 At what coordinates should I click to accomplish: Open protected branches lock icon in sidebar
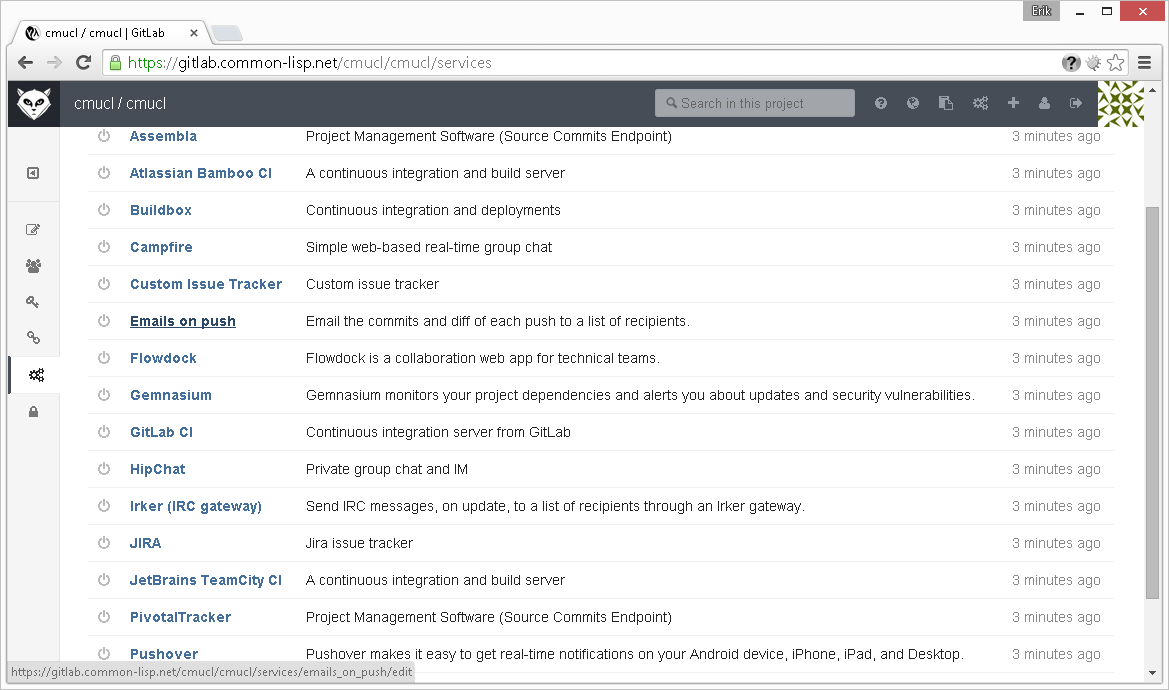34,412
